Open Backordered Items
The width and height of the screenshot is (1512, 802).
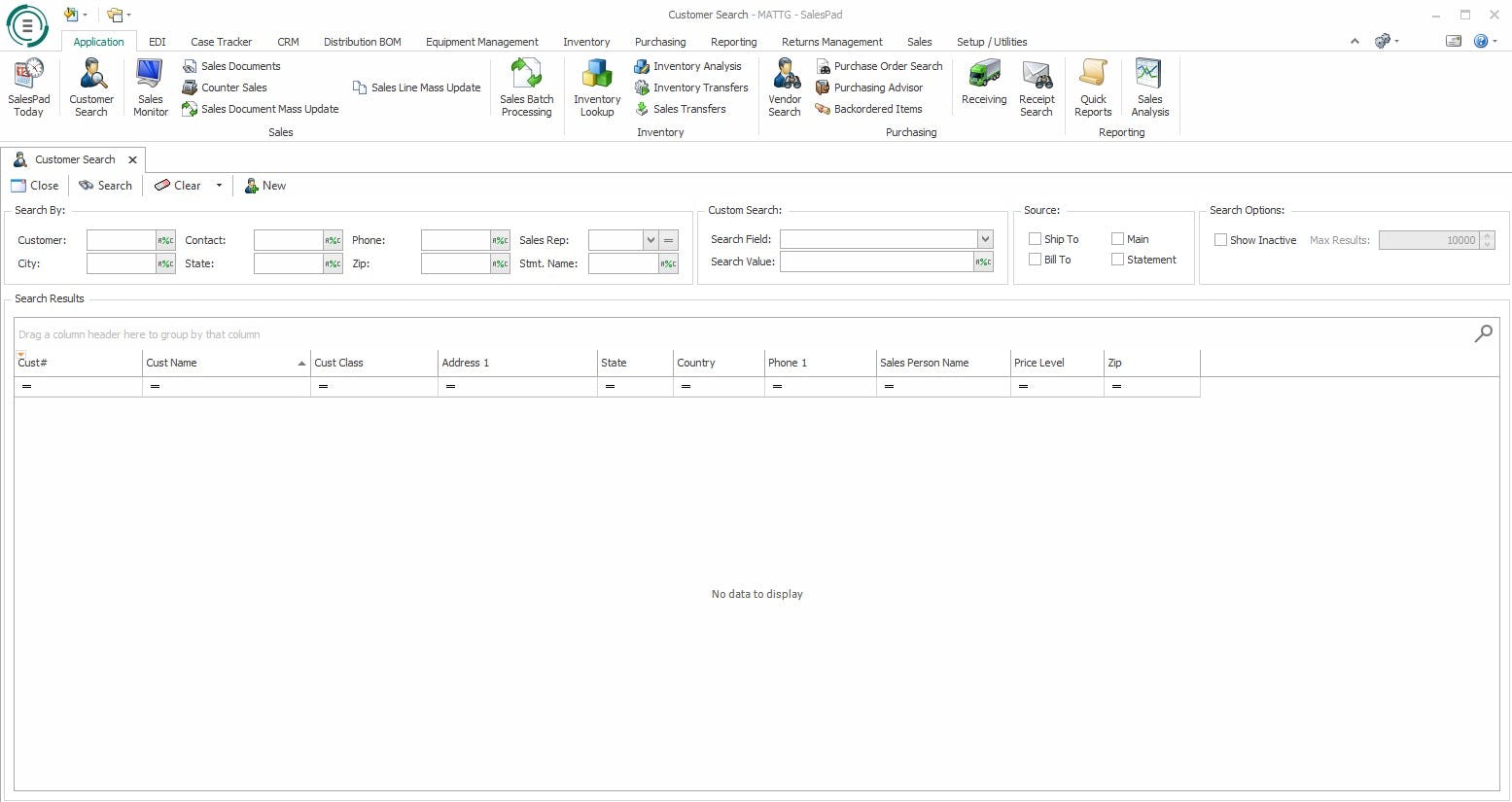[x=868, y=109]
